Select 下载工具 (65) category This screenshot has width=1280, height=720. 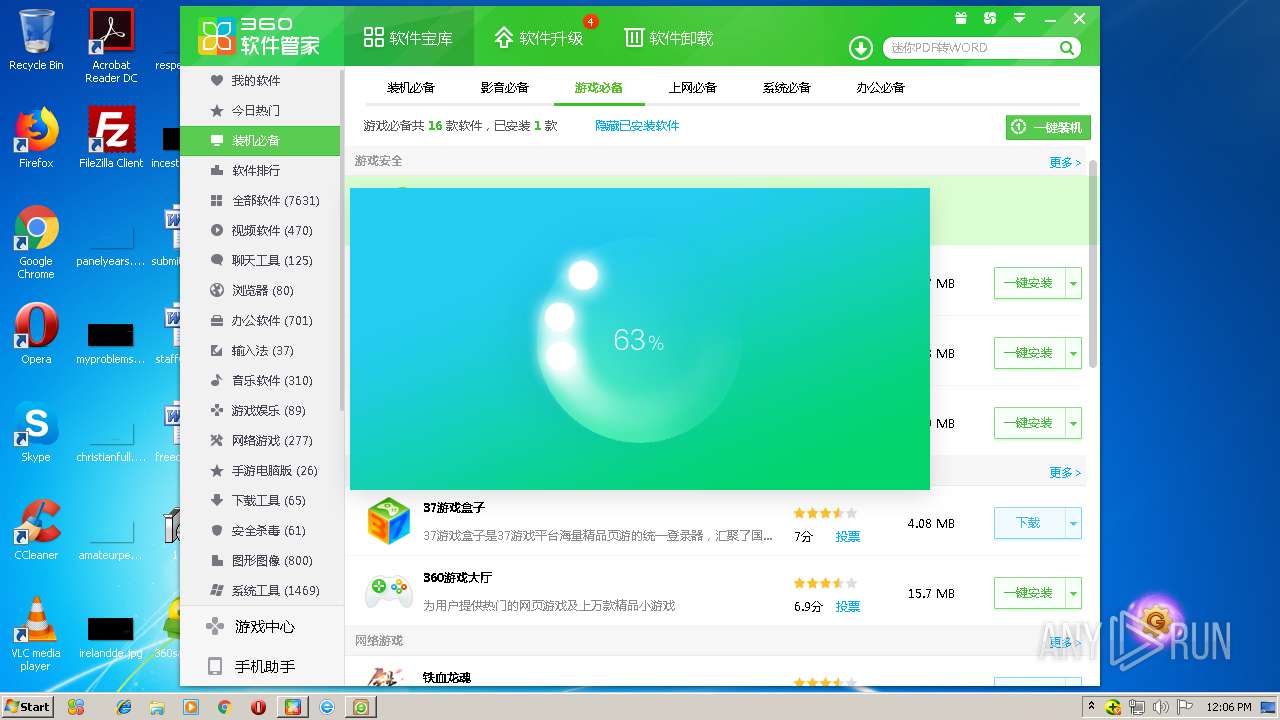[260, 500]
